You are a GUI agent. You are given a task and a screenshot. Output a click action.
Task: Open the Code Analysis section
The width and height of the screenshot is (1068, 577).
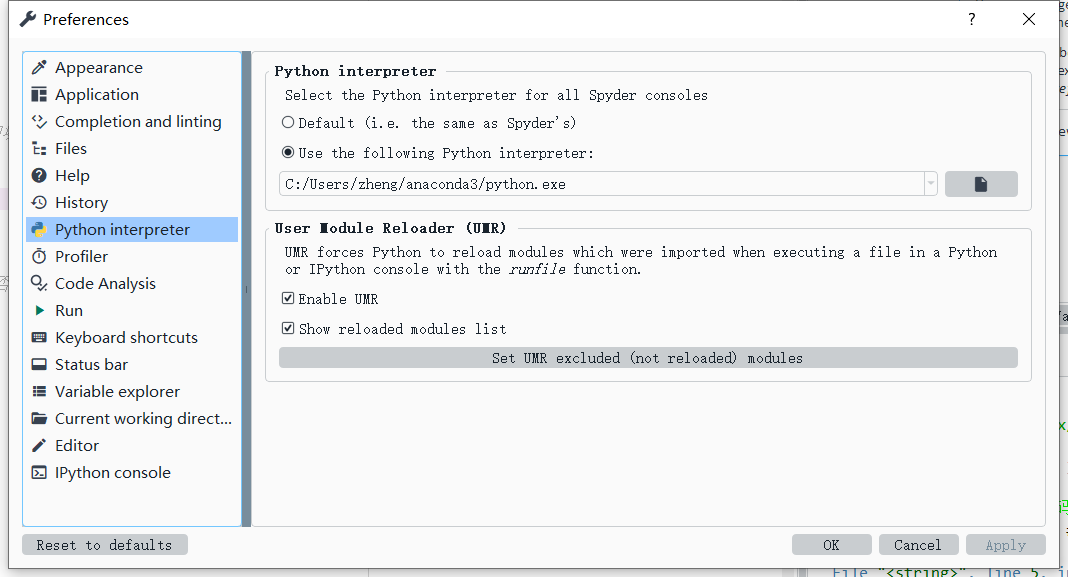pos(40,283)
